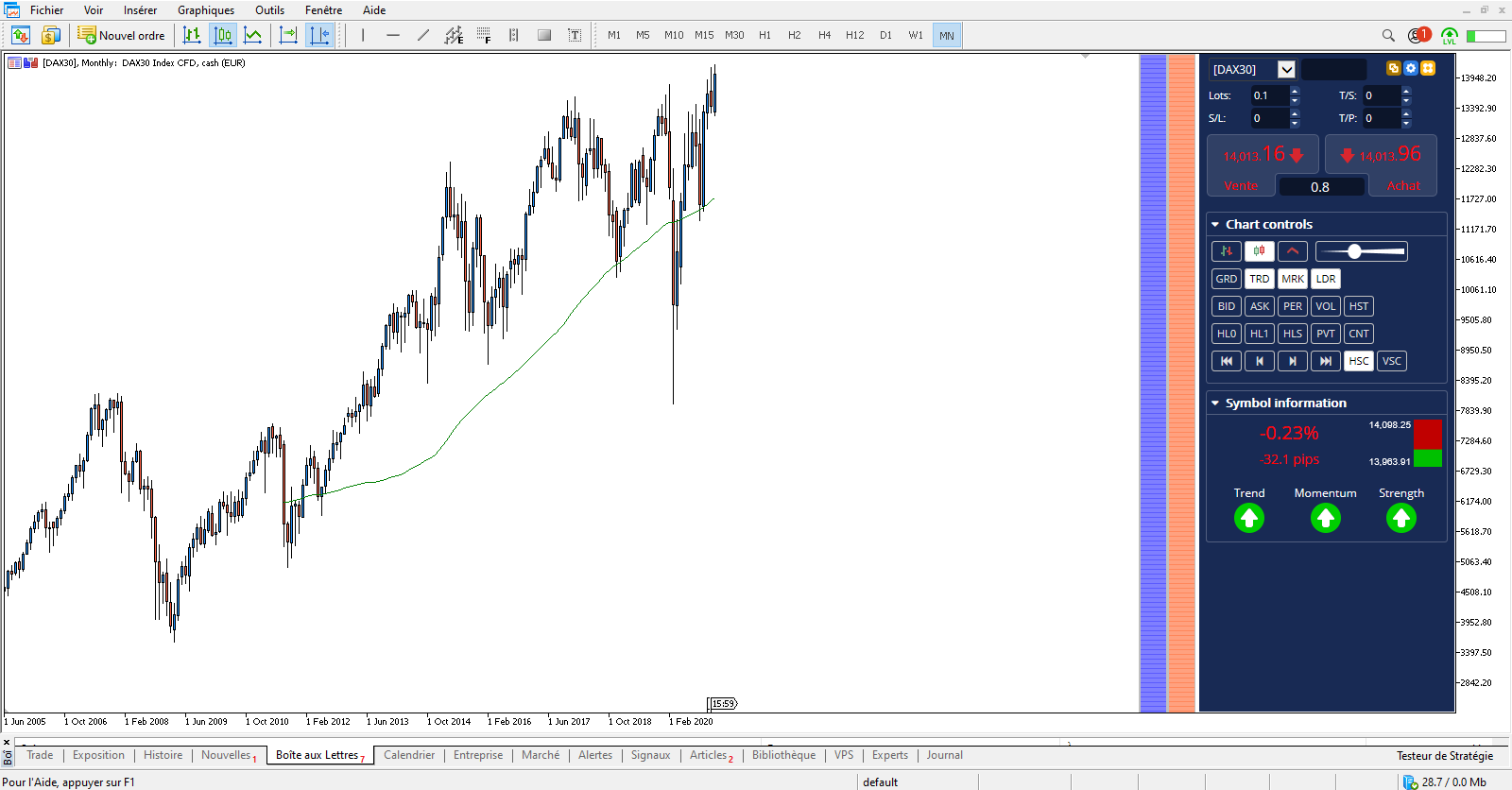Open the Insérer menu

(x=140, y=10)
